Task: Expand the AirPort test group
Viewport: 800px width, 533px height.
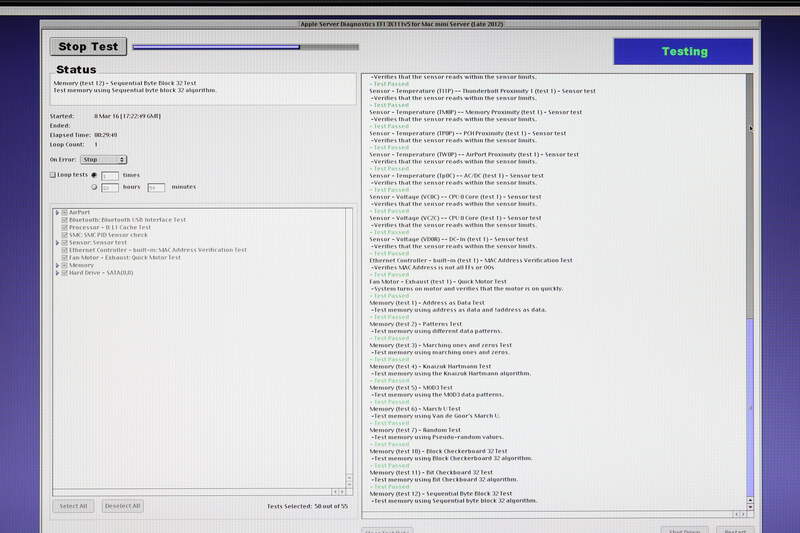Action: [x=57, y=212]
